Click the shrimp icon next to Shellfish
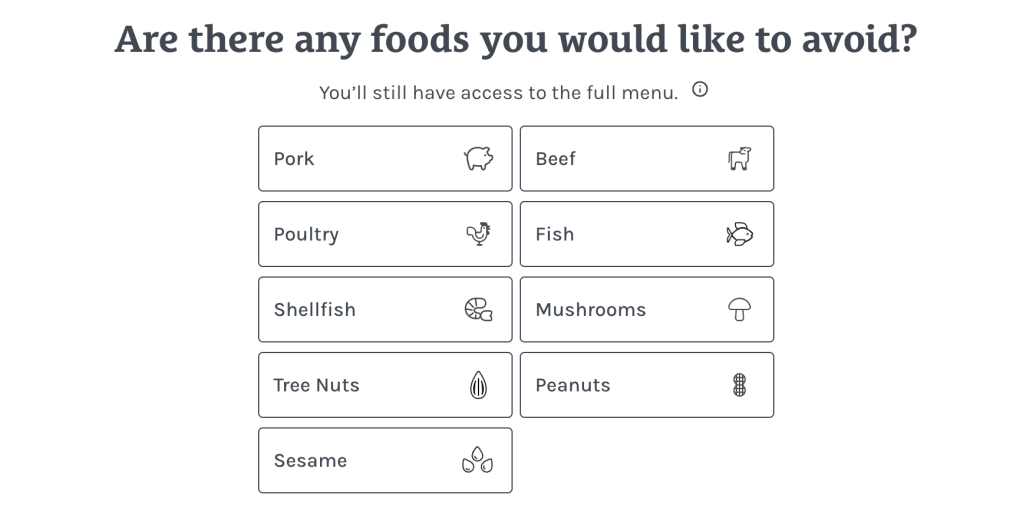Image resolution: width=1023 pixels, height=514 pixels. coord(478,310)
